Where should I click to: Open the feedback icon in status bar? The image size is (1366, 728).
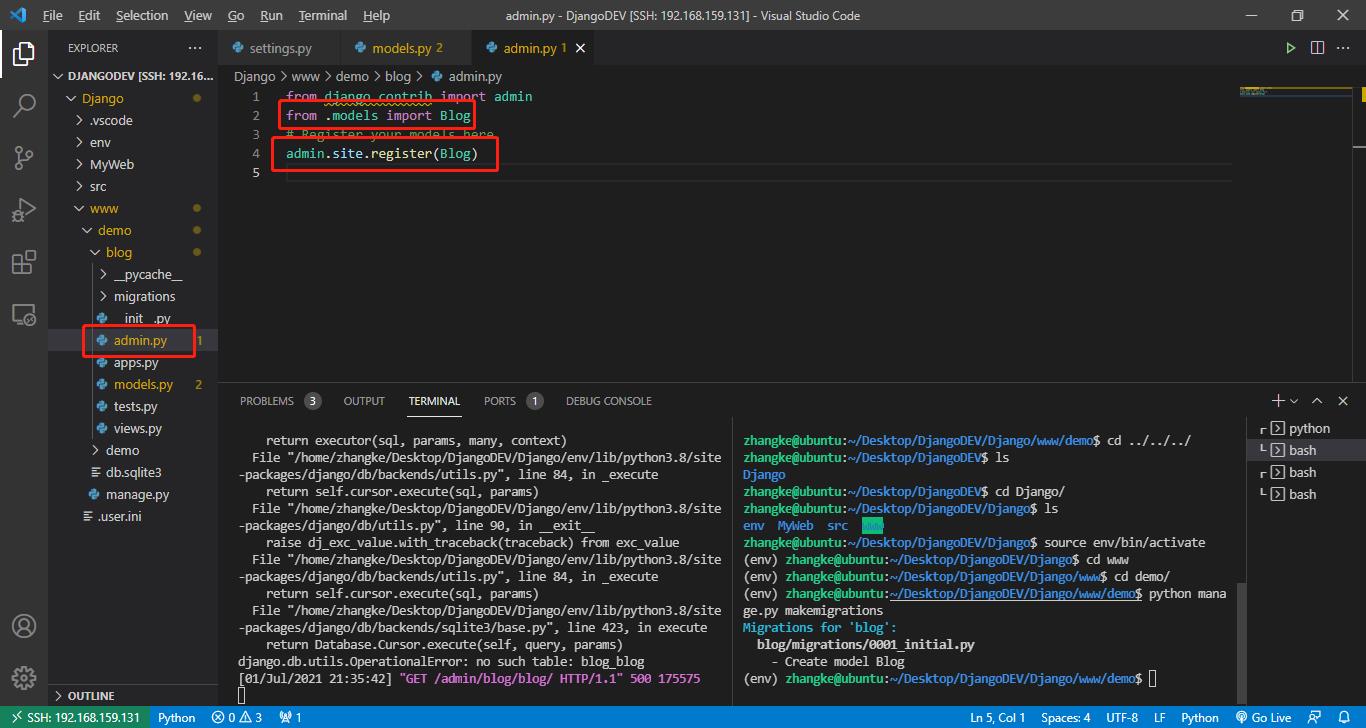1317,717
